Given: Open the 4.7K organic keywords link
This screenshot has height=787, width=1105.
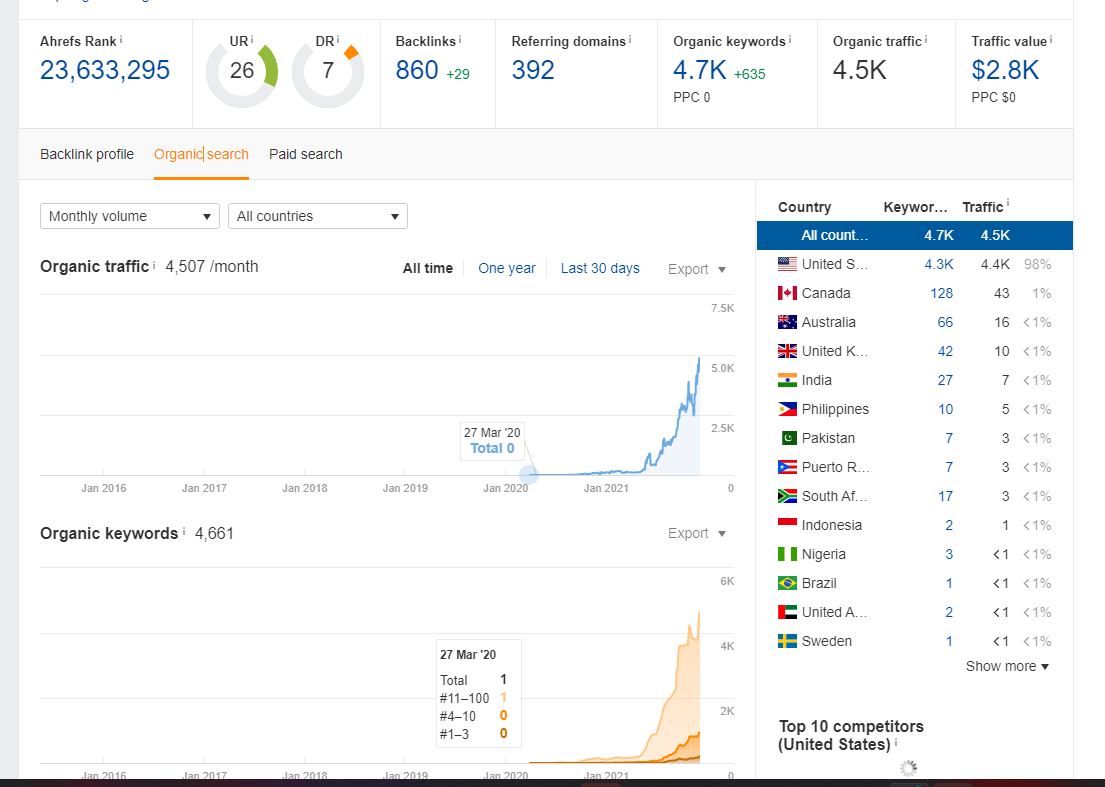Looking at the screenshot, I should pos(700,70).
